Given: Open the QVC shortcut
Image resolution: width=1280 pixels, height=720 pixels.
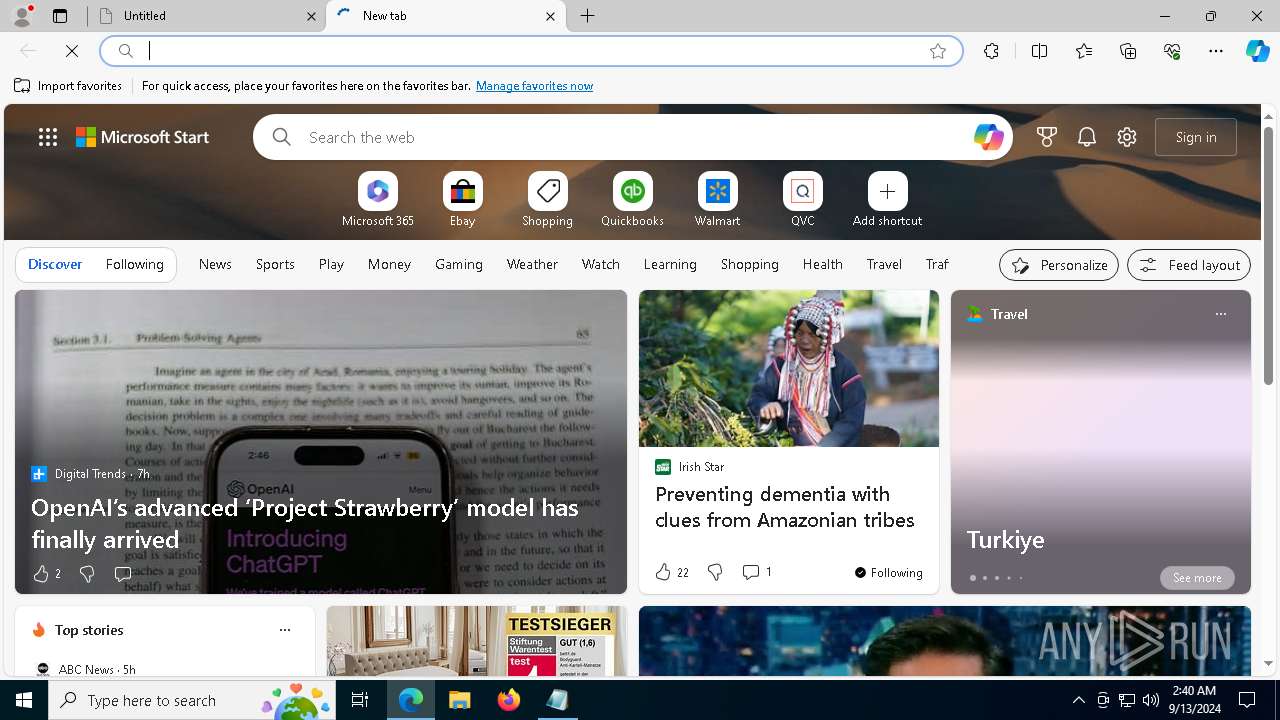Looking at the screenshot, I should (802, 200).
